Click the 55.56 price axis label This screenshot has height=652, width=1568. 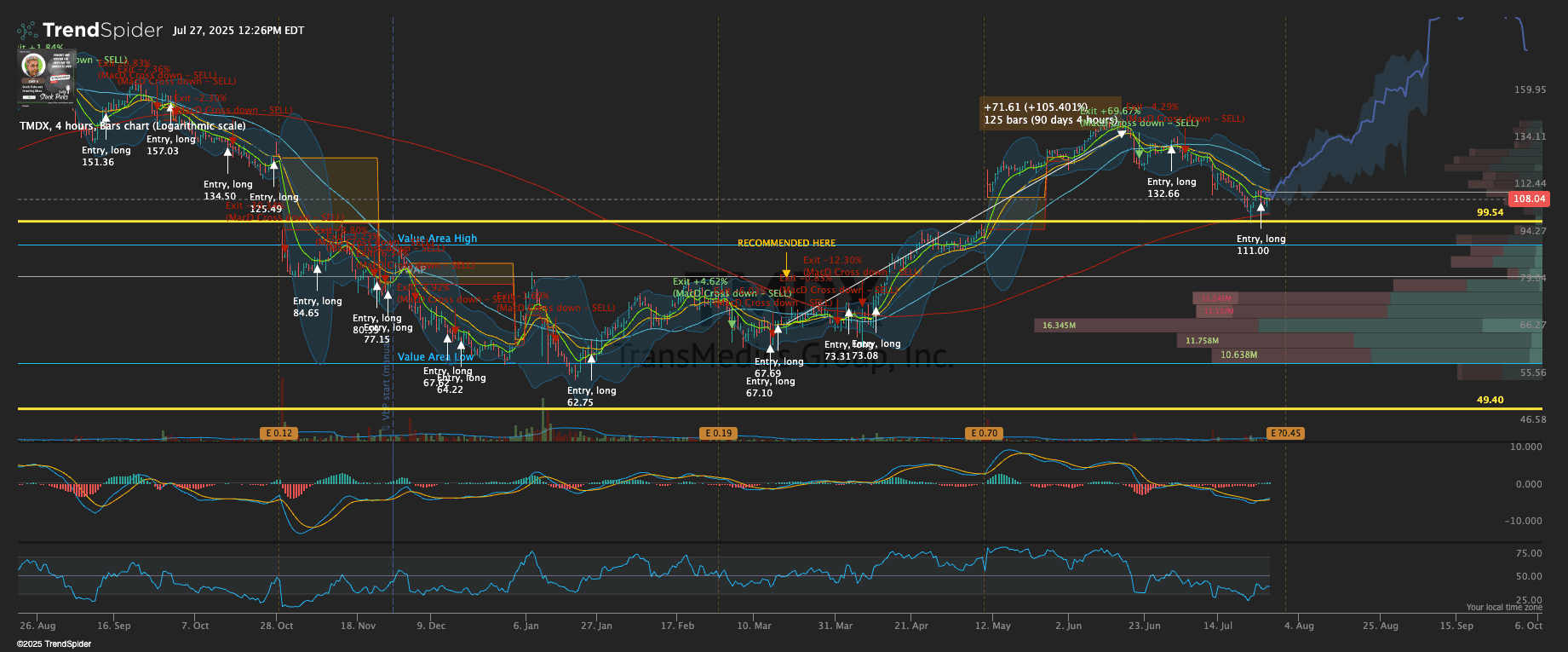[1532, 372]
